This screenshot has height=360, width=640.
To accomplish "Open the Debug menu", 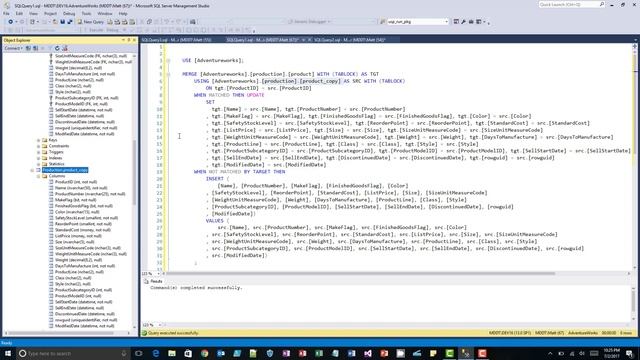I will point(69,13).
